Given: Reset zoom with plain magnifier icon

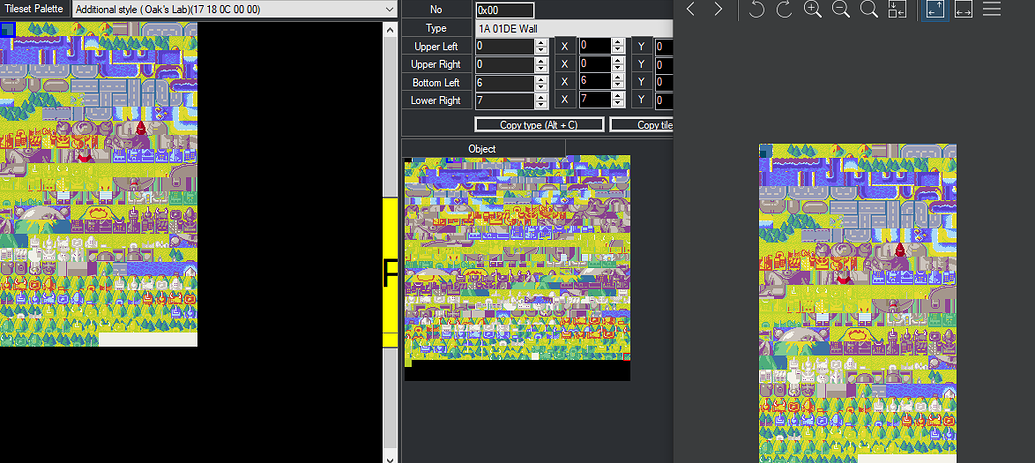Looking at the screenshot, I should pyautogui.click(x=869, y=9).
